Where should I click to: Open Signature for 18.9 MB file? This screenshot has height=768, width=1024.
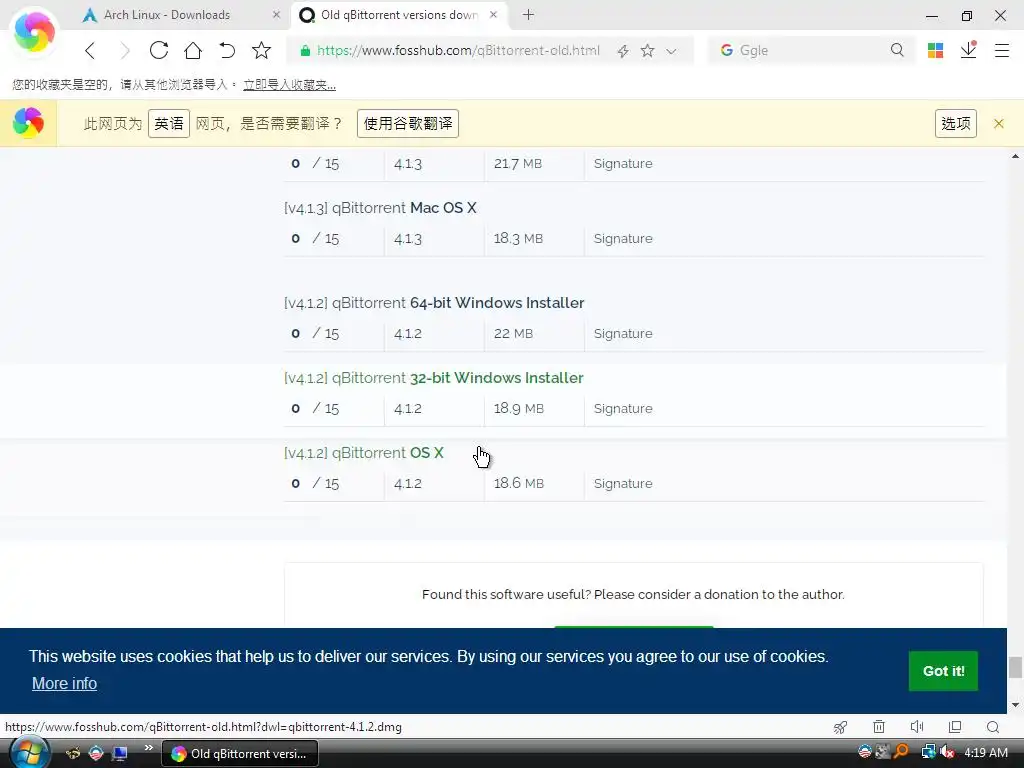[x=623, y=409]
